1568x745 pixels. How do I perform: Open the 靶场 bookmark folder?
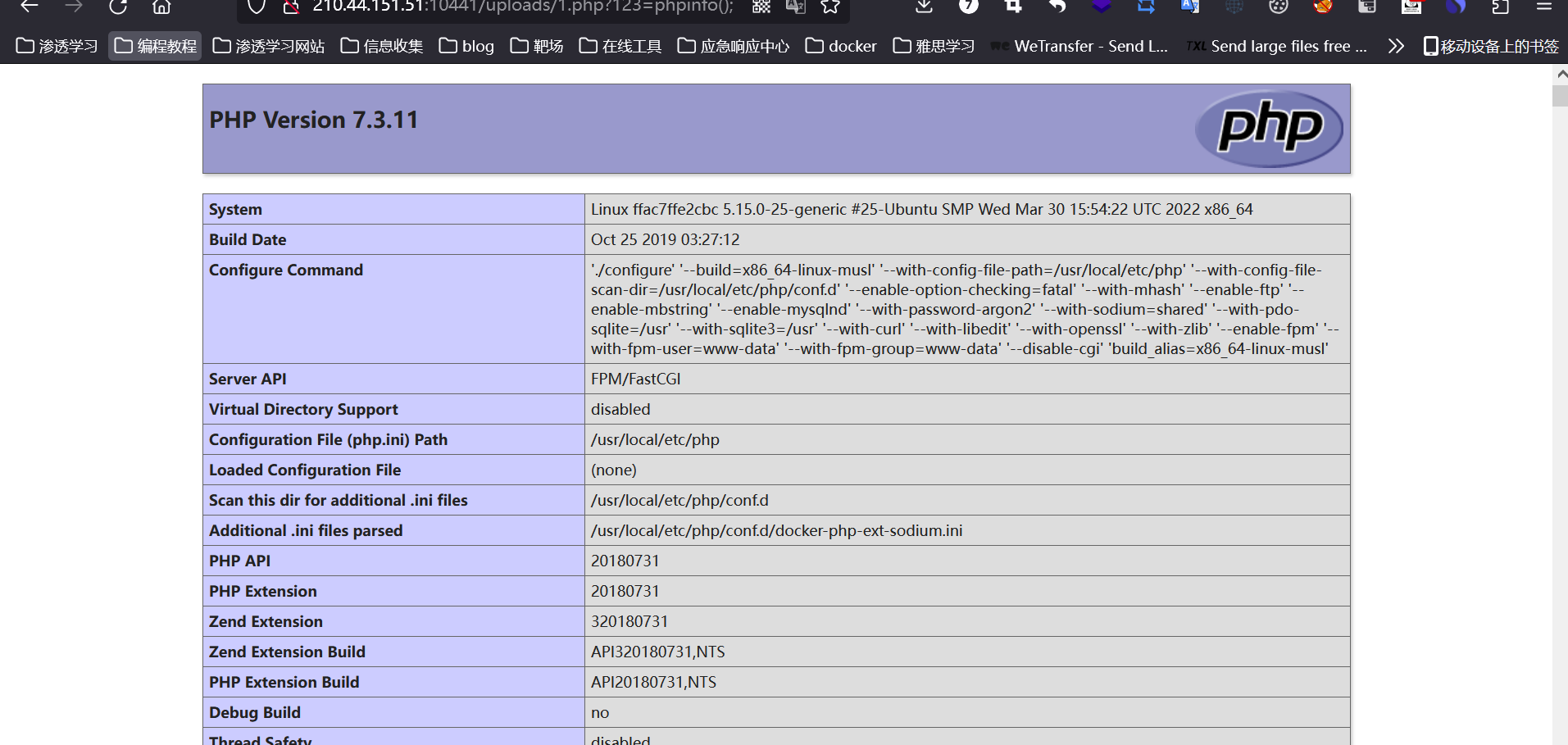click(537, 46)
